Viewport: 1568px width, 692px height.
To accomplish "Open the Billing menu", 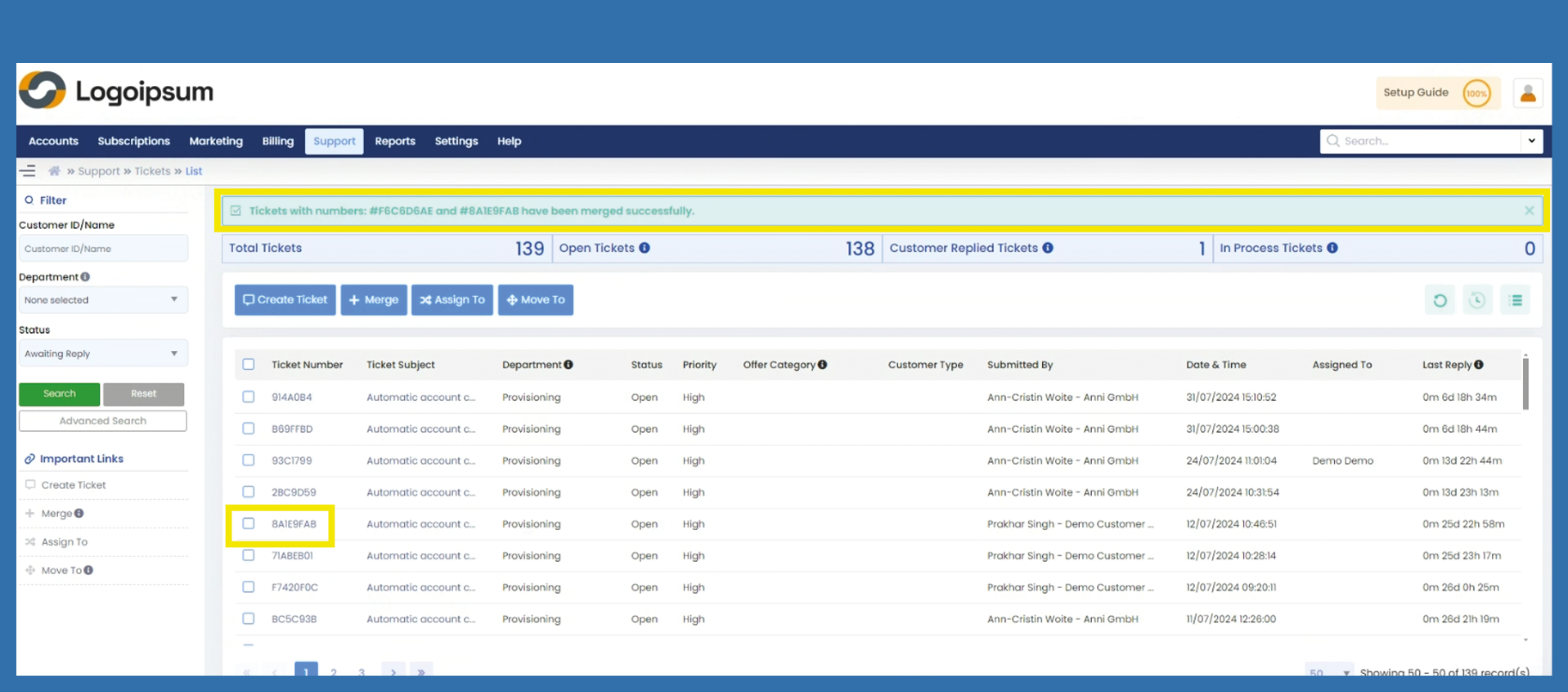I will click(x=277, y=141).
